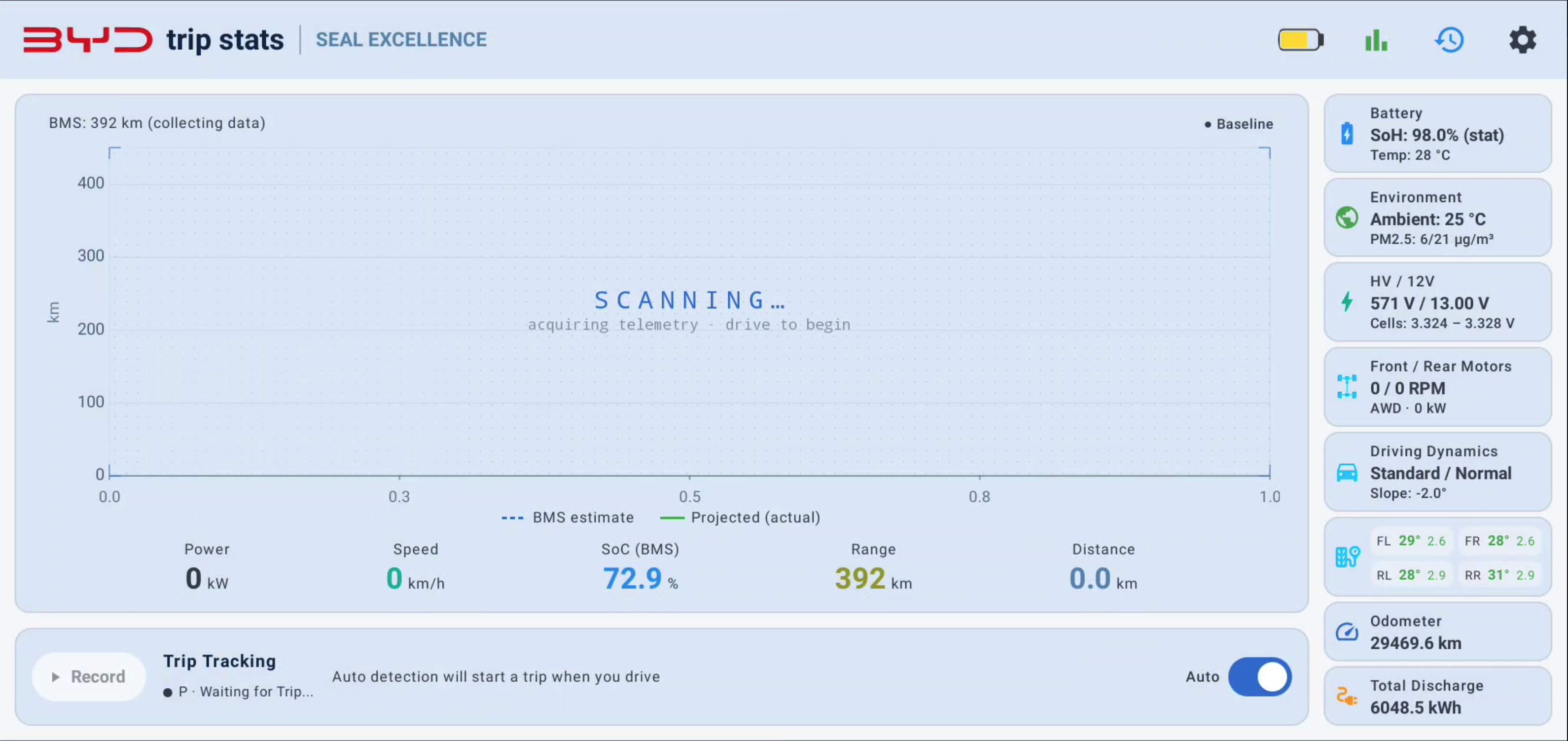Click the Baseline indicator above chart

[1239, 124]
